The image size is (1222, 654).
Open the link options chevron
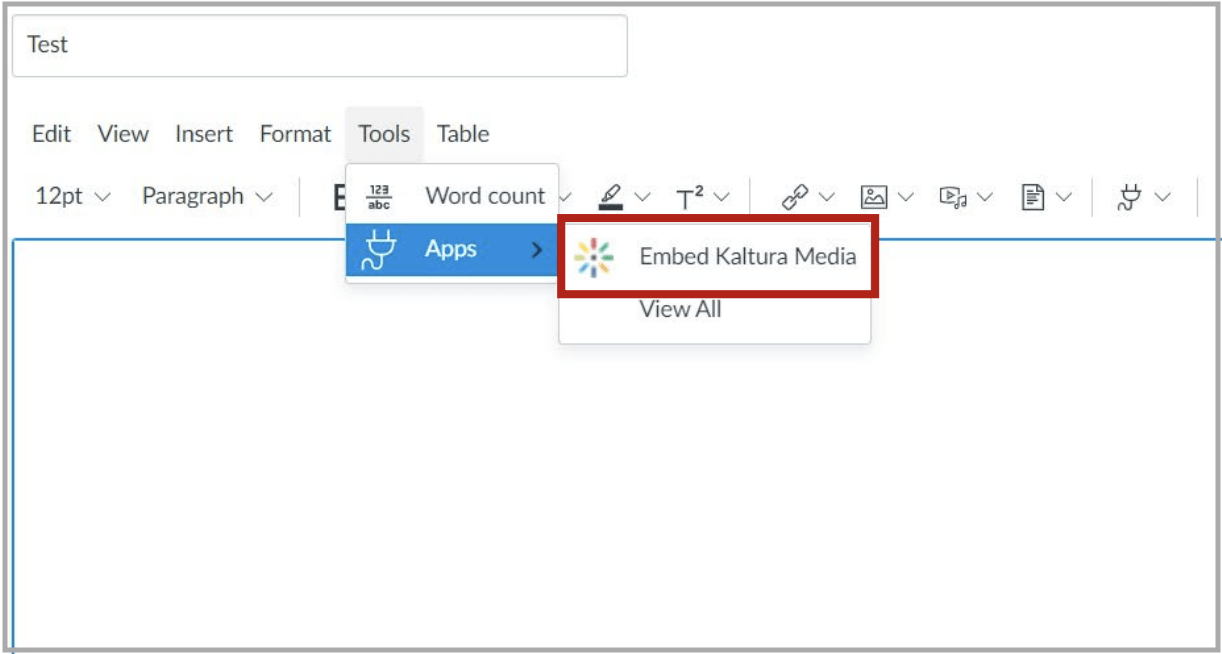point(826,197)
